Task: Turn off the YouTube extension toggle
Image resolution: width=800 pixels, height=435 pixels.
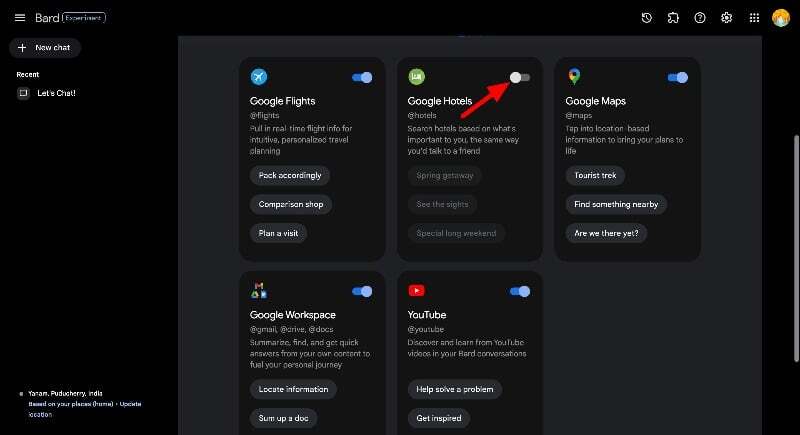Action: 520,291
